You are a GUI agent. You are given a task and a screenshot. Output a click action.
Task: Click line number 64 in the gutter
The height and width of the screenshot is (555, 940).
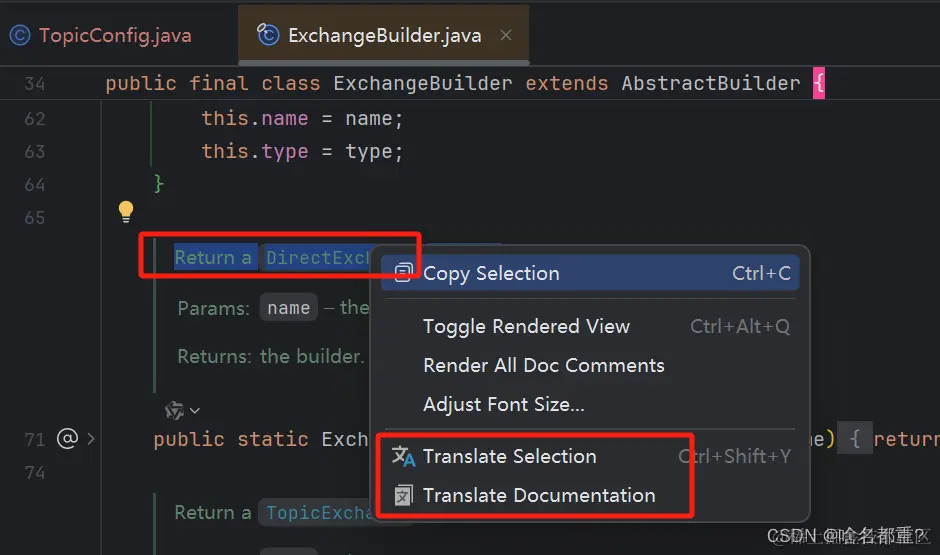coord(35,185)
